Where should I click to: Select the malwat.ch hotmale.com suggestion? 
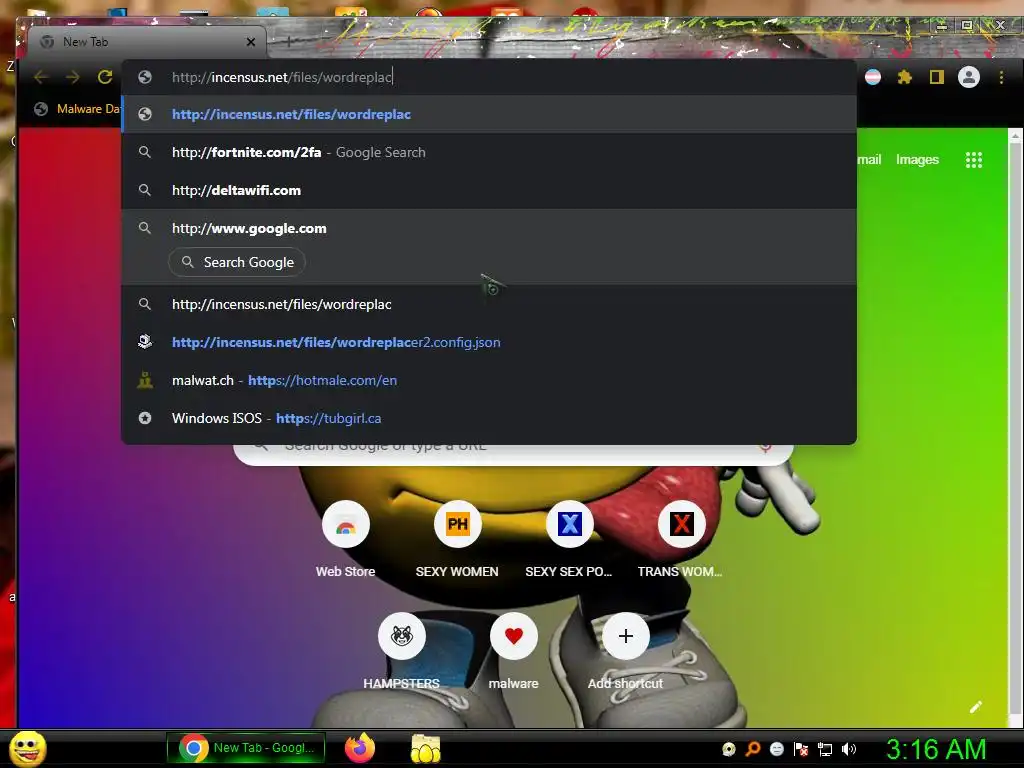click(489, 380)
